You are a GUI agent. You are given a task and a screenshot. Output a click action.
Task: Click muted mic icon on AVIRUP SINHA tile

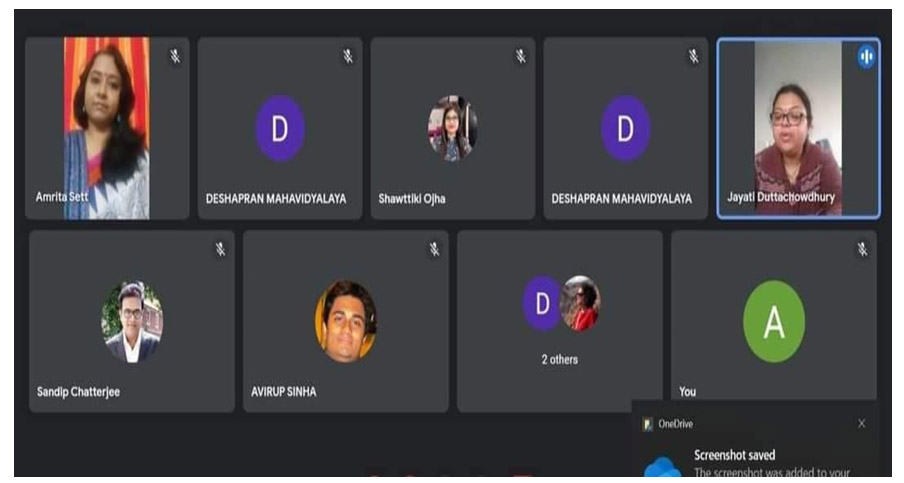(434, 249)
